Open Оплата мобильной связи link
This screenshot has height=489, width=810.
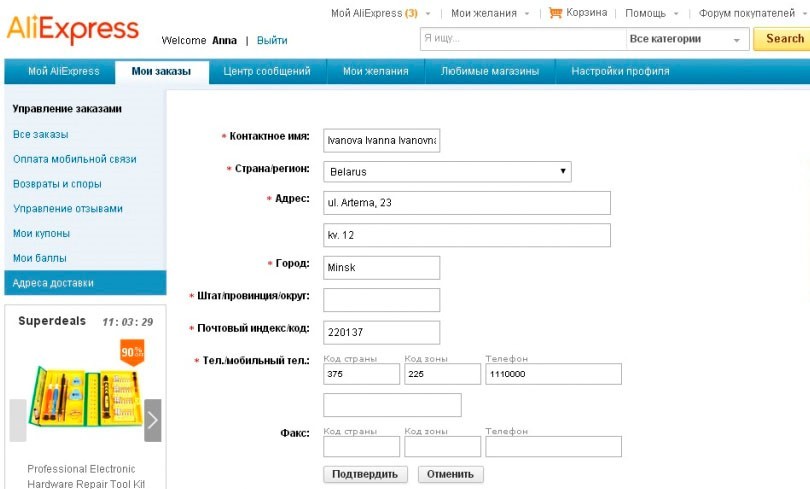(75, 159)
